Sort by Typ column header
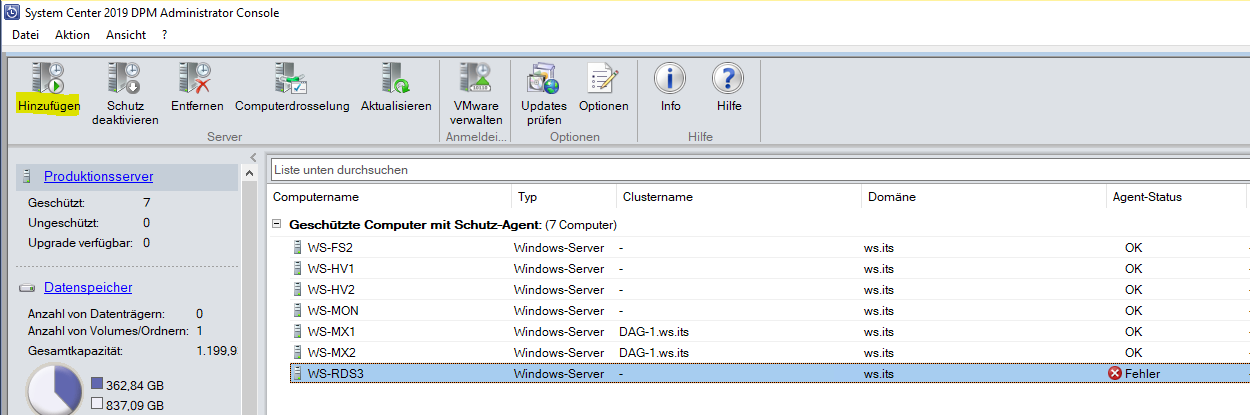This screenshot has height=415, width=1250. pyautogui.click(x=527, y=197)
